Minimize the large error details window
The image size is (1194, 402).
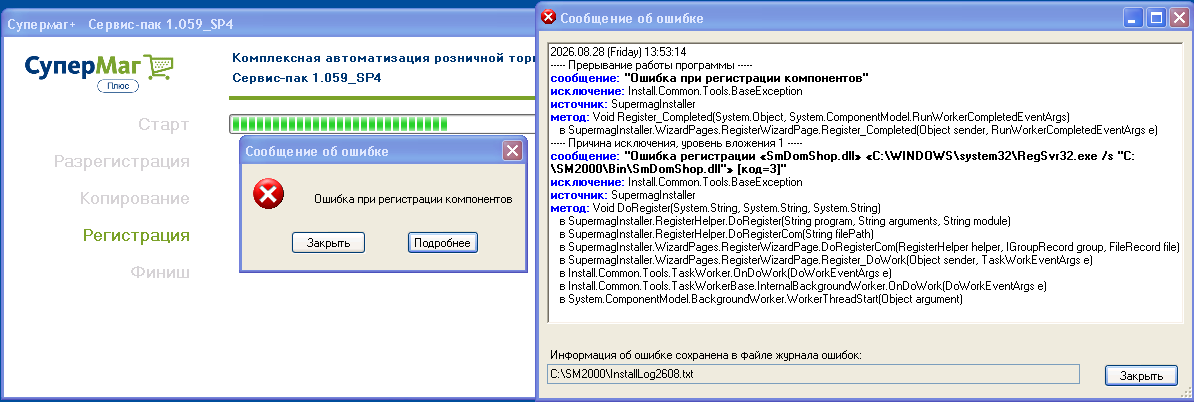(x=1135, y=18)
